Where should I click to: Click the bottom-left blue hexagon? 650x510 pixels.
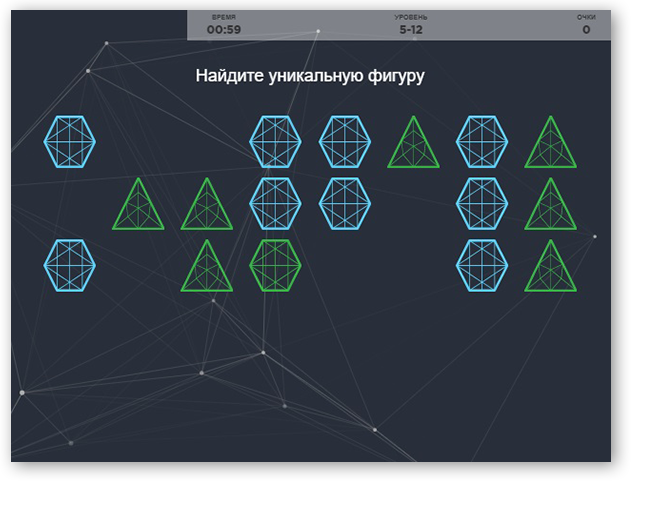coord(70,266)
